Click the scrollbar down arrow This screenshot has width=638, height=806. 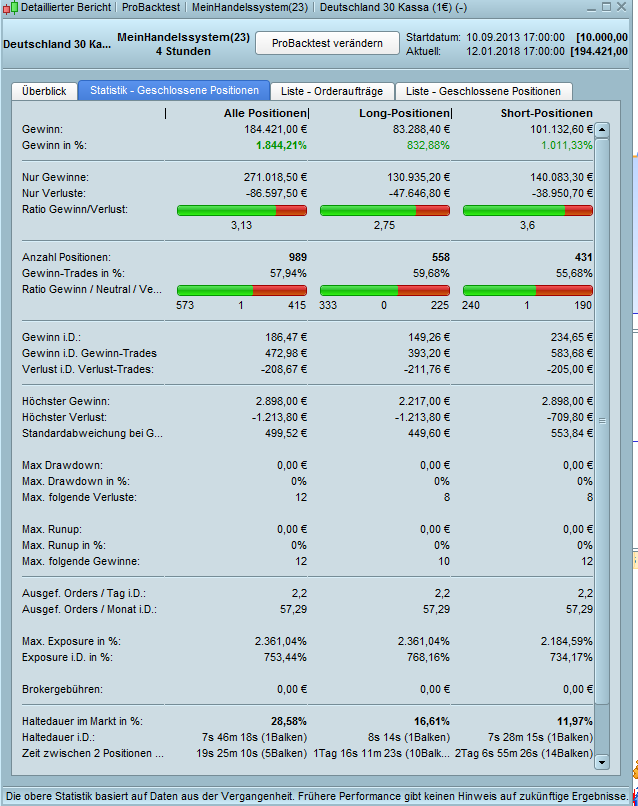tap(602, 762)
